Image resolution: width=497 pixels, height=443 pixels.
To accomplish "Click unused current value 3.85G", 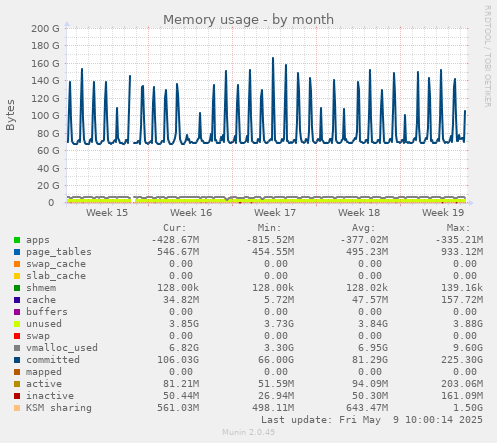I will tap(184, 324).
